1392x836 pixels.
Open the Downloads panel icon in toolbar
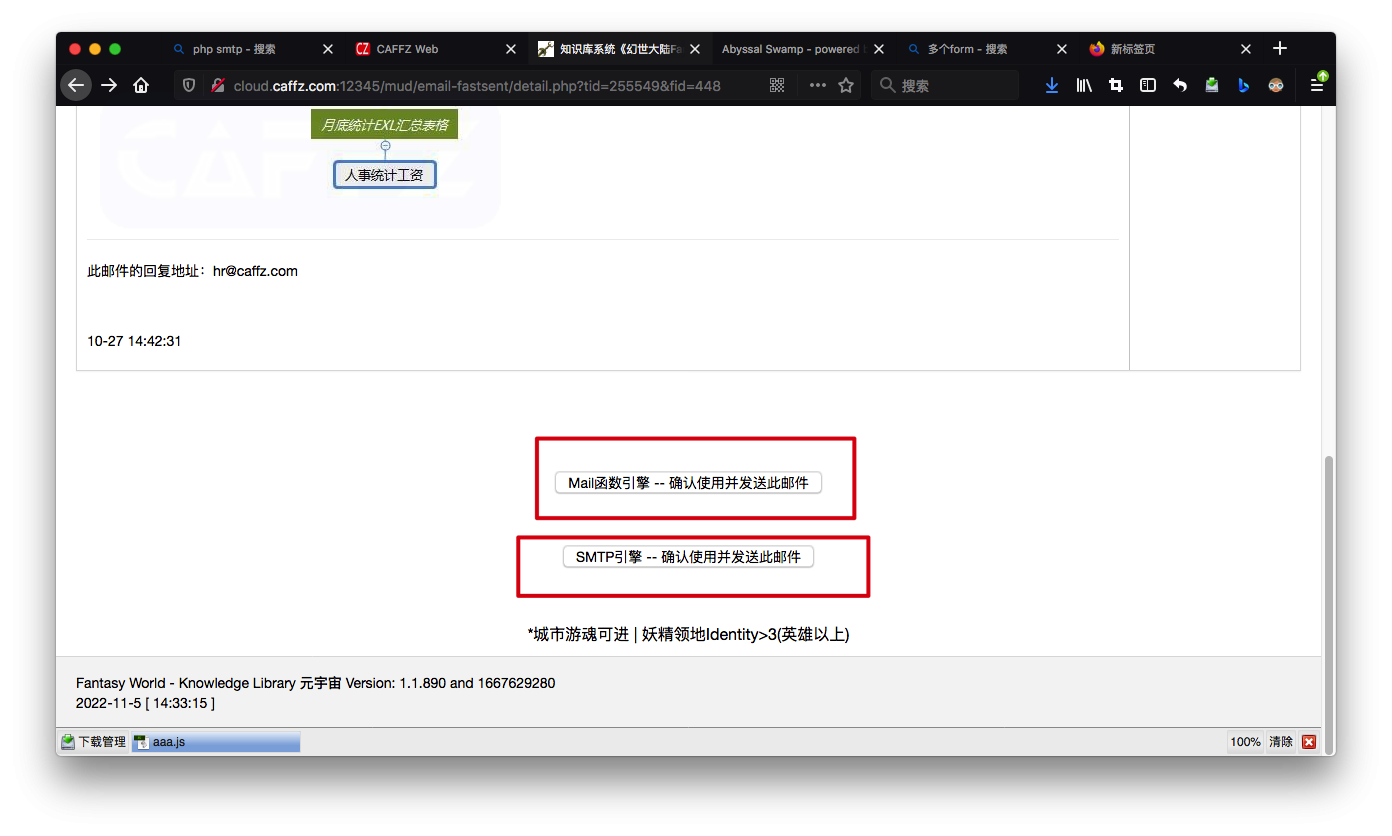[1051, 85]
